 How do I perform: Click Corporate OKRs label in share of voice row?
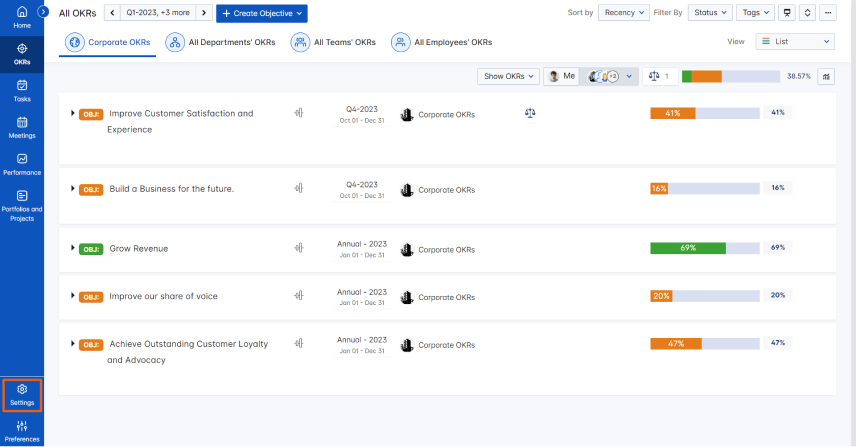[x=447, y=297]
